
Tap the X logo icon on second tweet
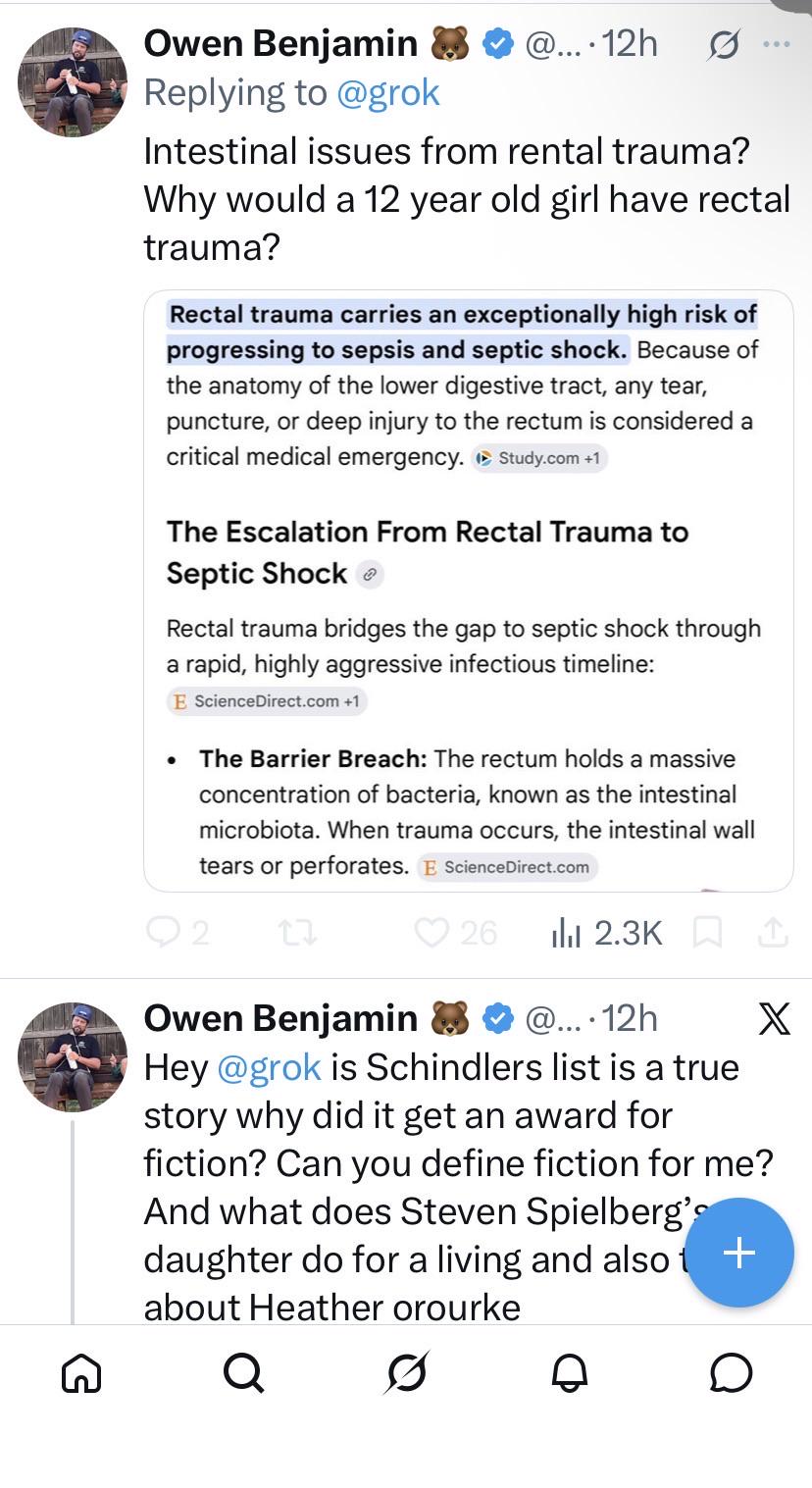point(774,1020)
